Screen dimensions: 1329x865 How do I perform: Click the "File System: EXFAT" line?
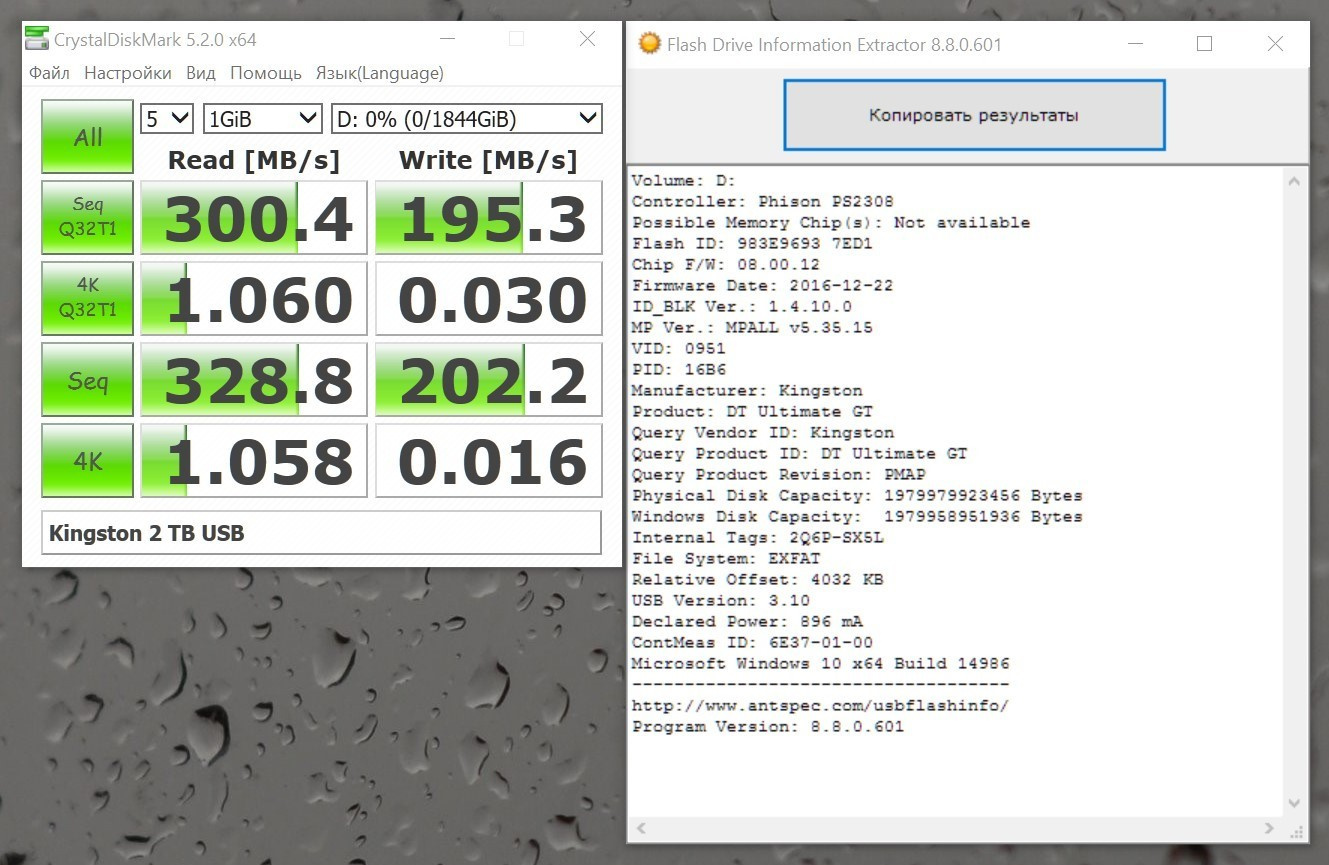pyautogui.click(x=726, y=559)
